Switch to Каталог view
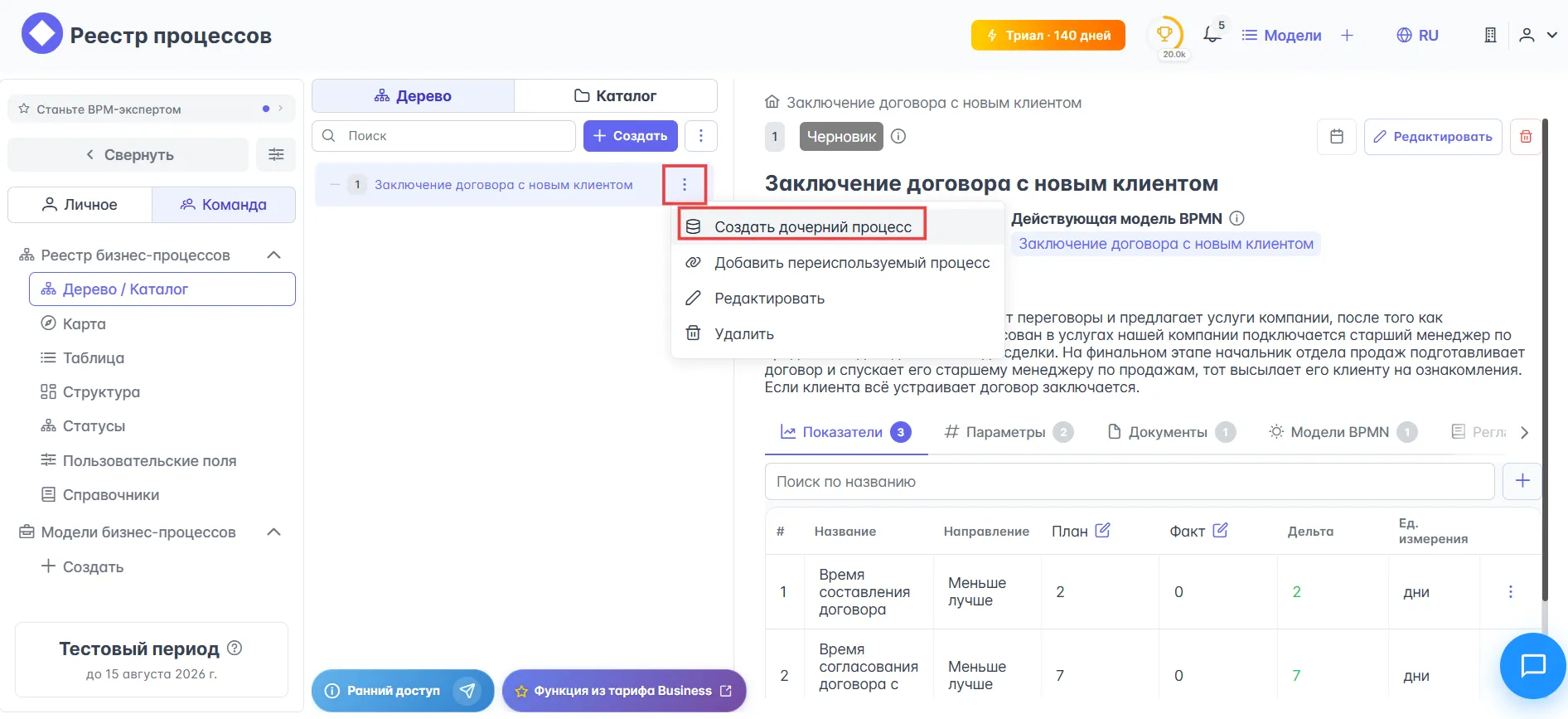Screen dimensions: 1568x719 point(615,96)
